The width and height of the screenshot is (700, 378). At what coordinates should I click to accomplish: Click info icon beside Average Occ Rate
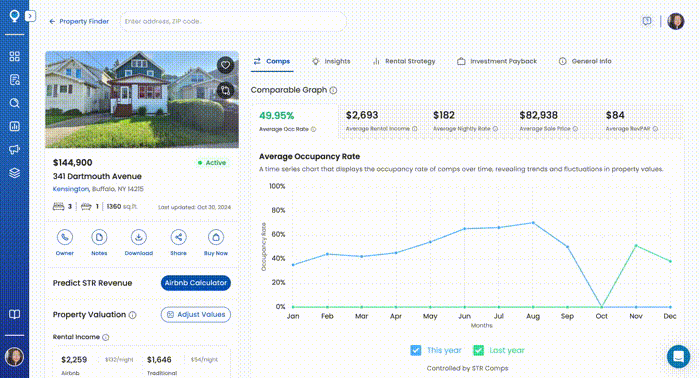pos(313,129)
